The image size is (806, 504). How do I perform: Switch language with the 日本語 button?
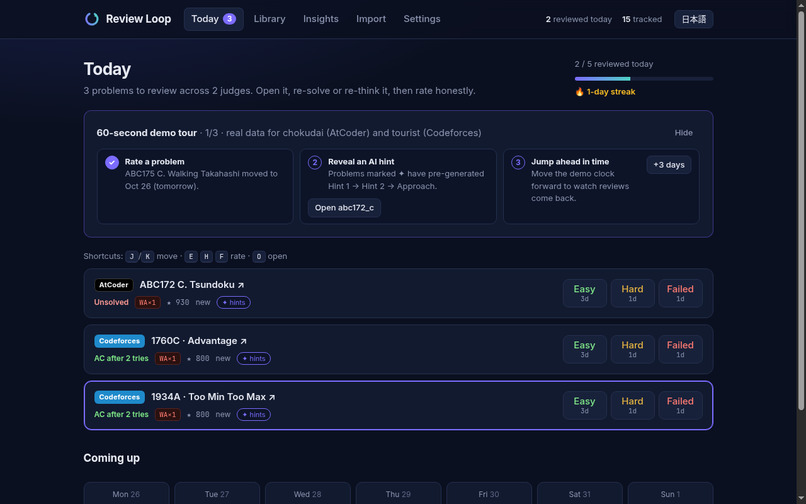click(x=693, y=20)
